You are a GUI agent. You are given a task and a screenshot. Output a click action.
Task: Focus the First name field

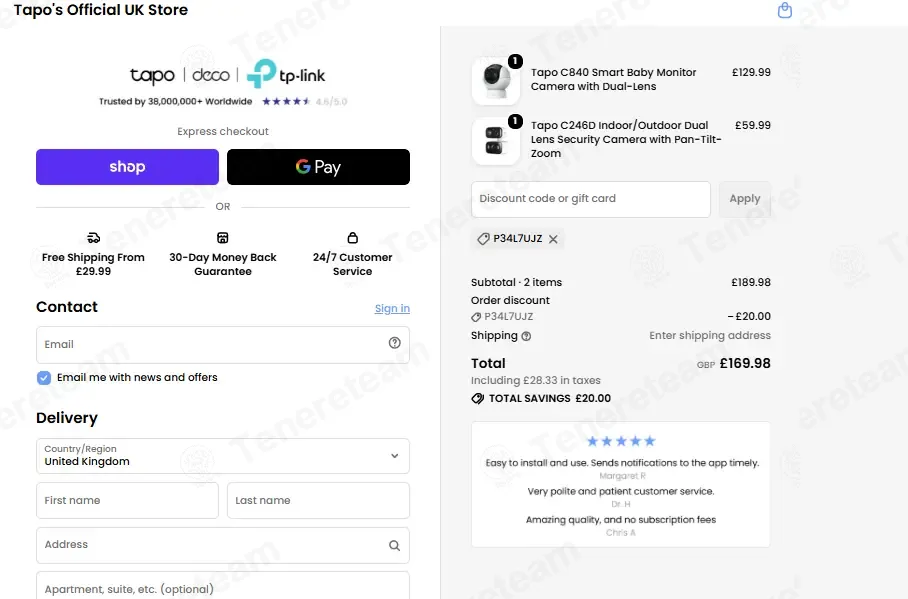[127, 501]
